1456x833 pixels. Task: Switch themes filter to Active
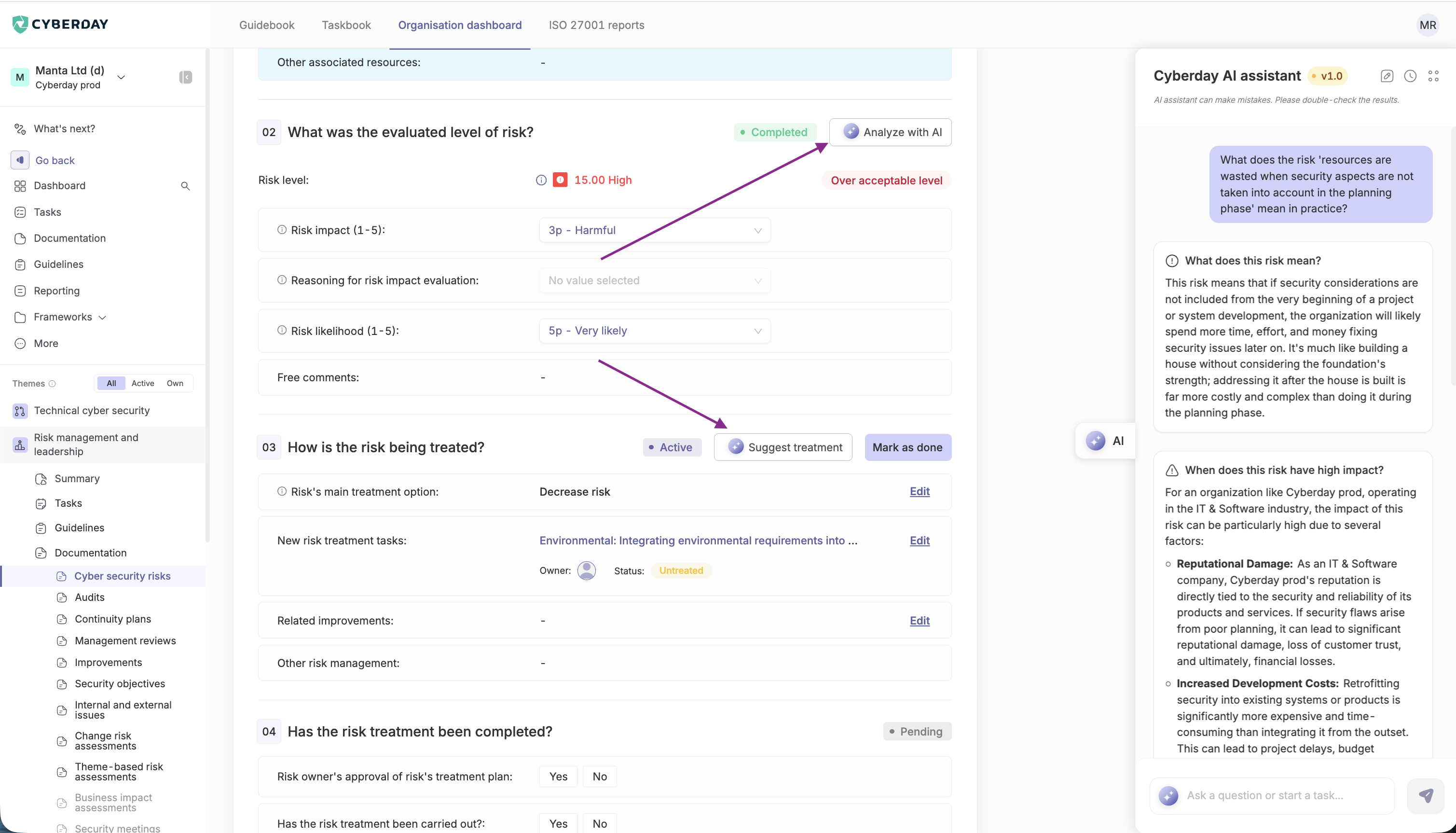142,383
